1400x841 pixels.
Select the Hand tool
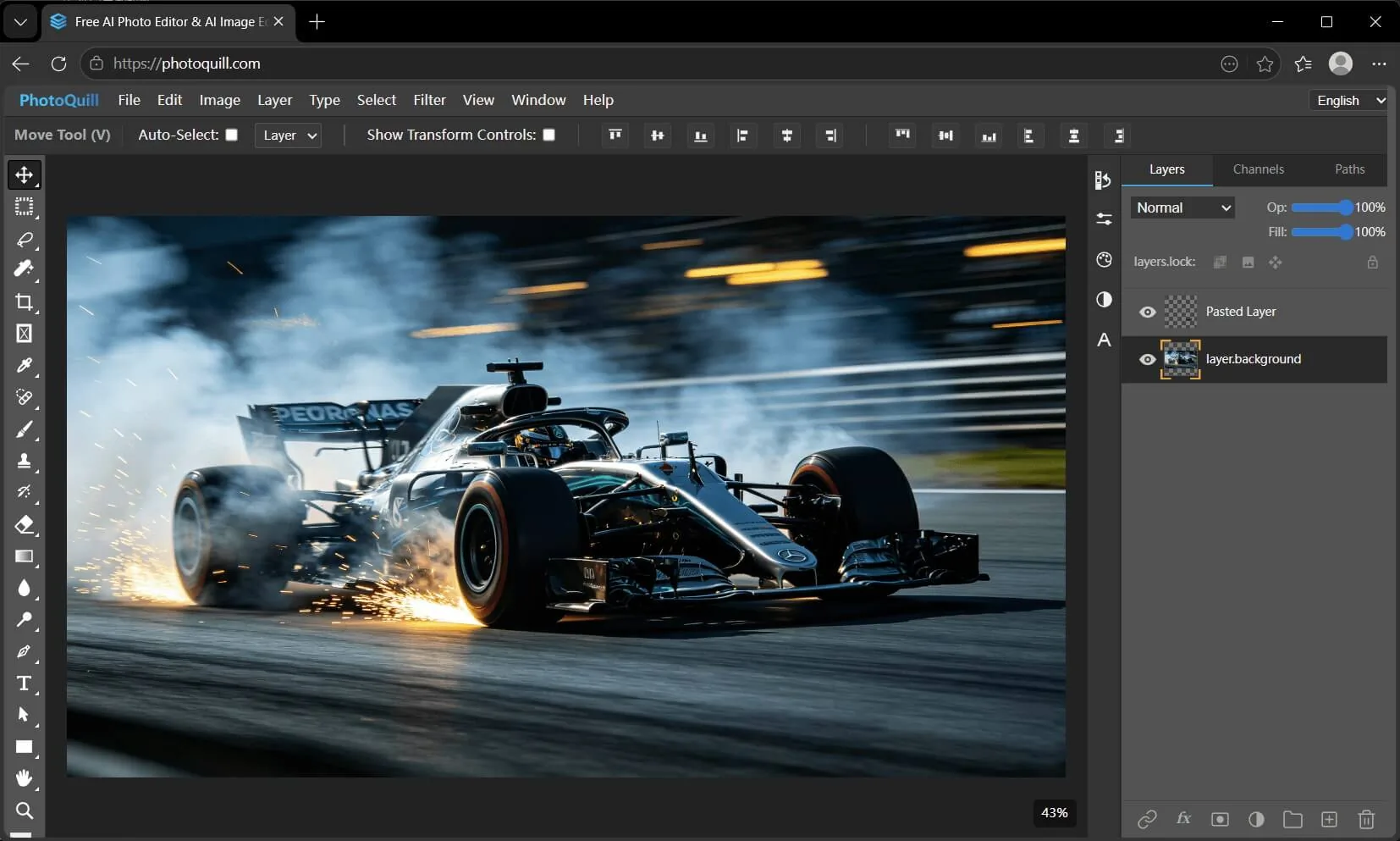24,778
